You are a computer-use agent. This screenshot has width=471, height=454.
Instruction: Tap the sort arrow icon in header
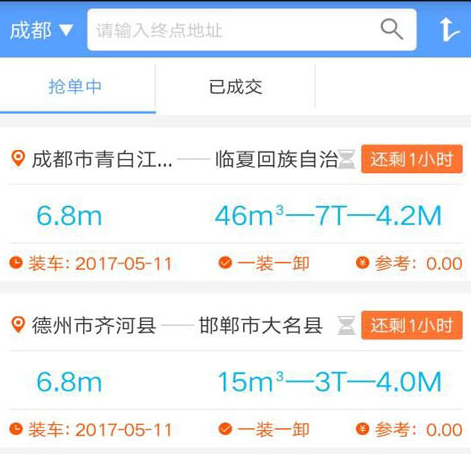tap(449, 30)
